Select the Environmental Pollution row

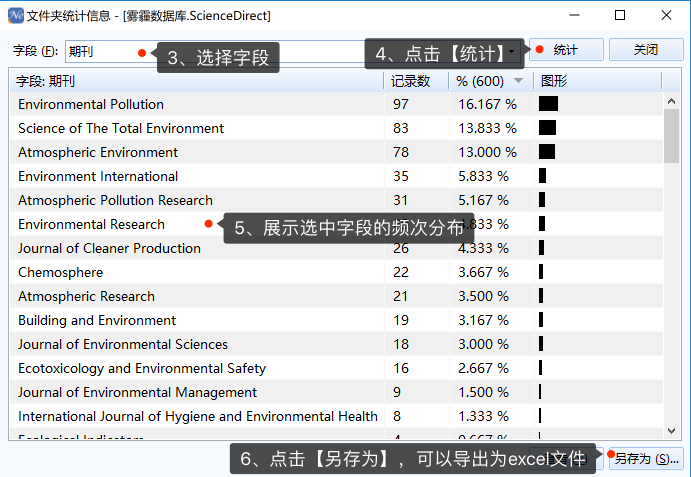point(337,104)
